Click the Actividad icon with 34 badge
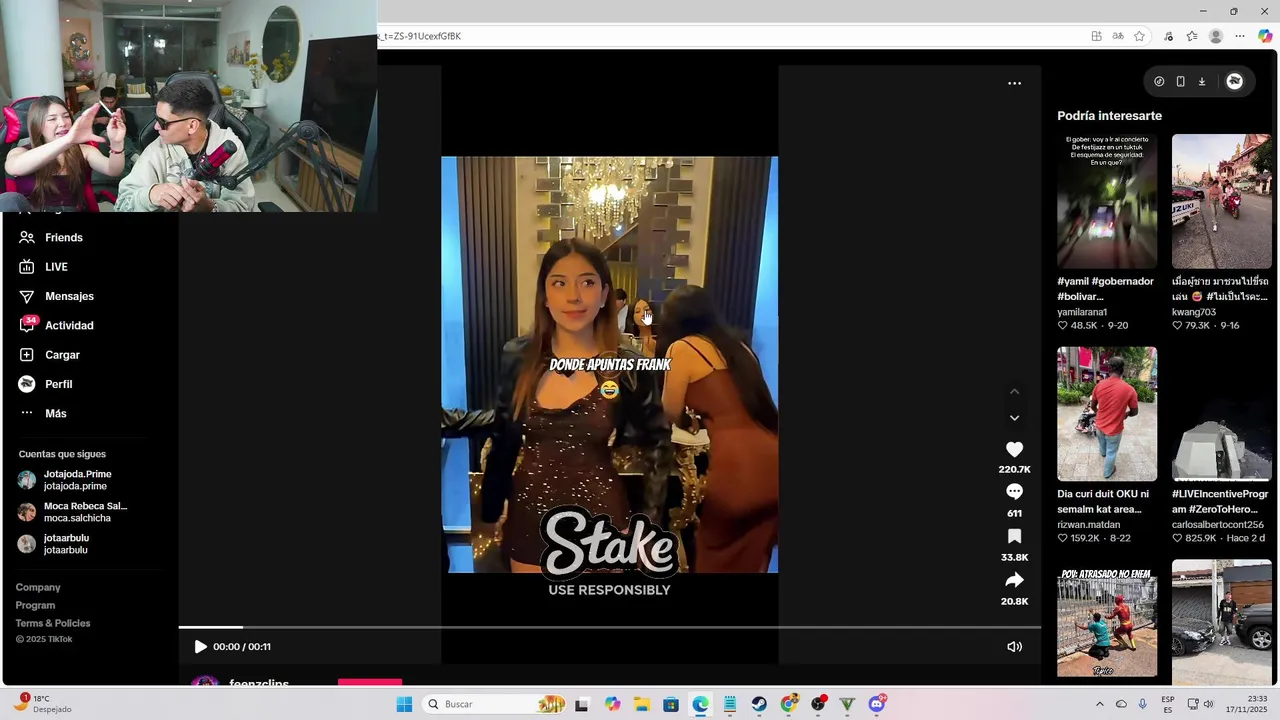1280x720 pixels. [x=27, y=325]
